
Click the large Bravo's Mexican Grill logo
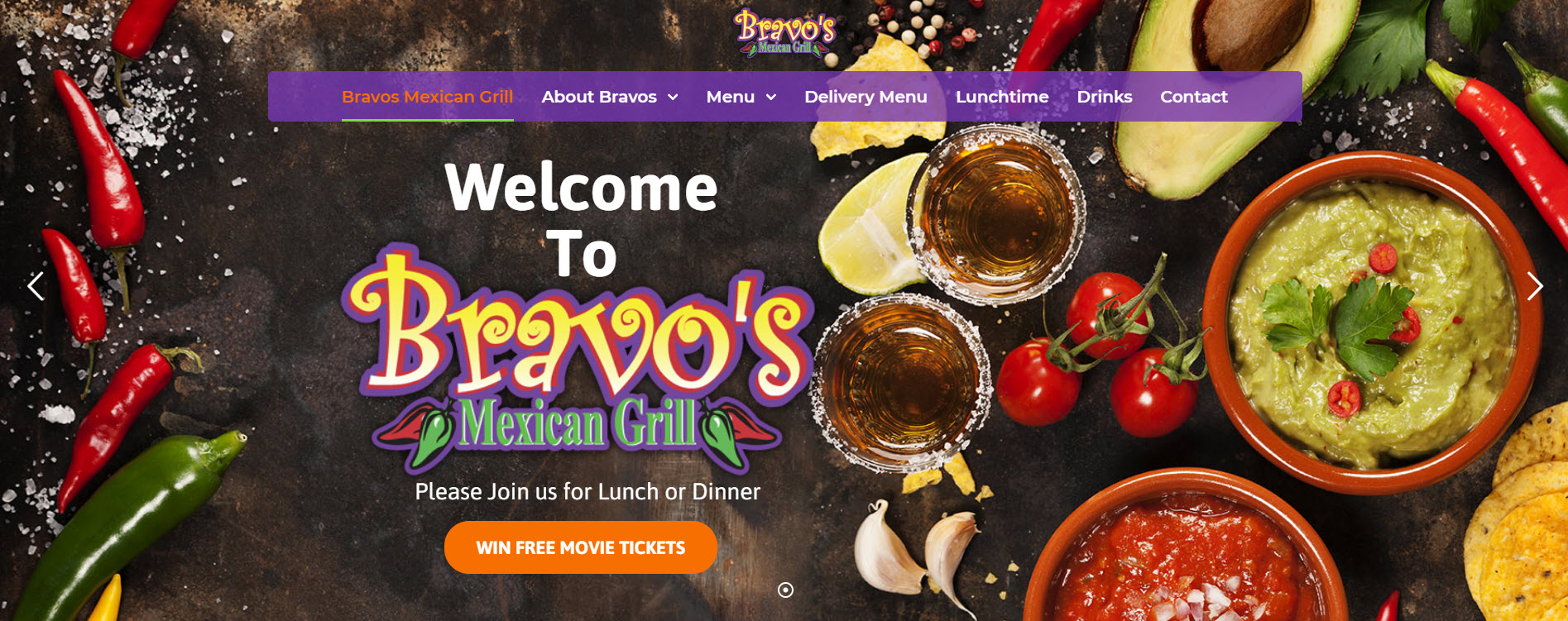578,359
